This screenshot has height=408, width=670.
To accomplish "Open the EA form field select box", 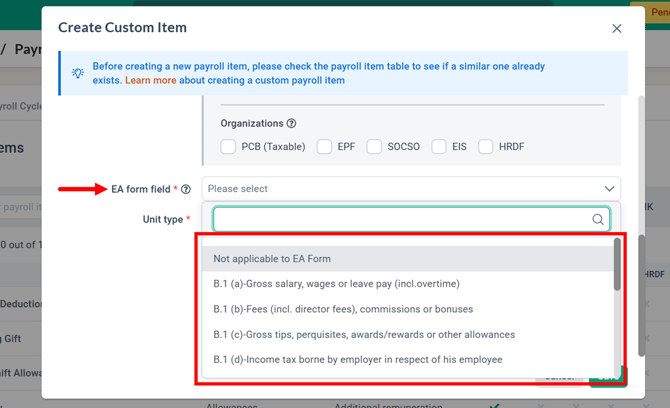I will click(x=400, y=189).
